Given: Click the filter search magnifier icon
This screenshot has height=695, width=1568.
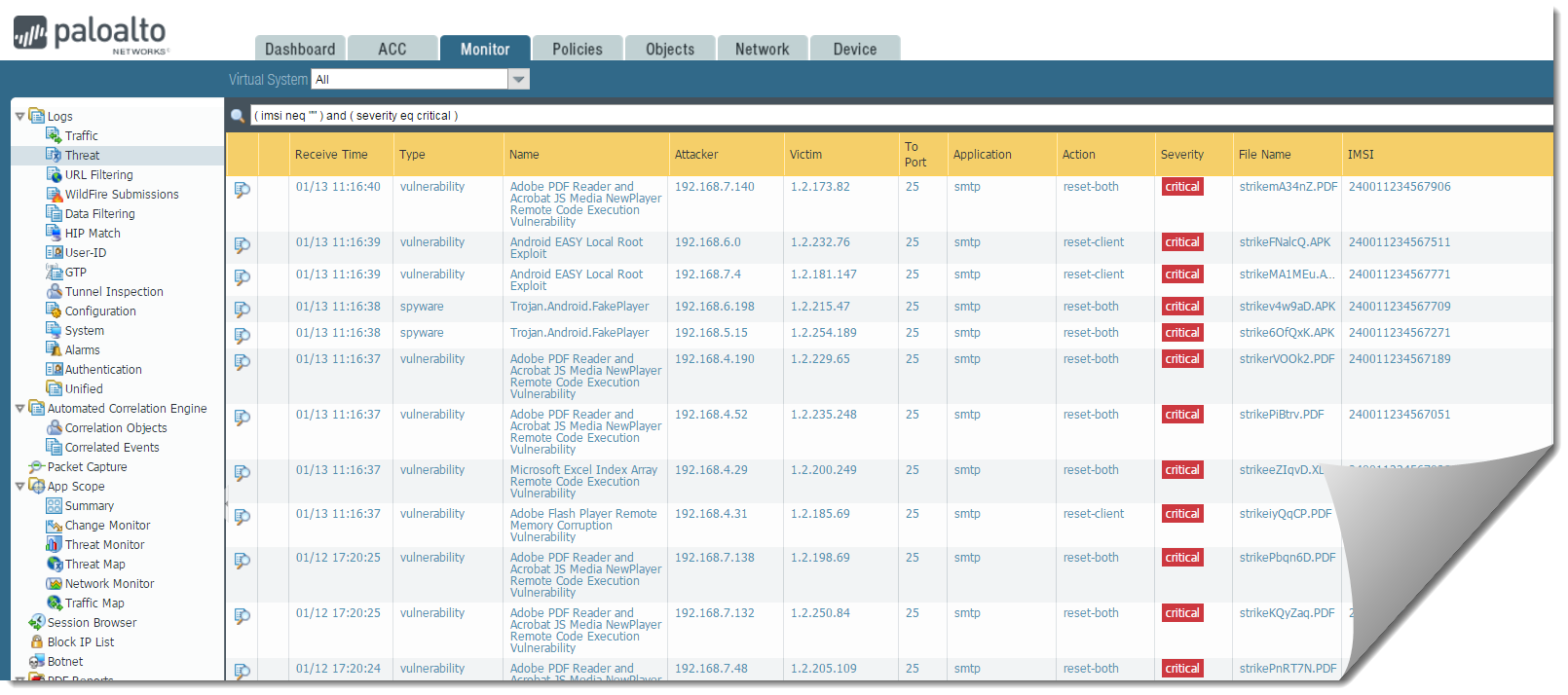Looking at the screenshot, I should pos(238,116).
